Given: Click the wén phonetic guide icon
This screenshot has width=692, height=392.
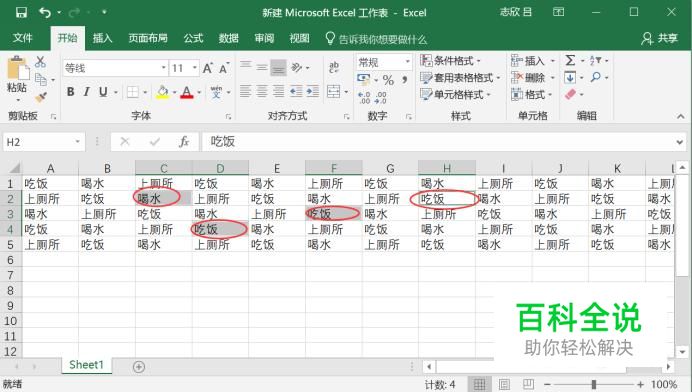Looking at the screenshot, I should [x=216, y=92].
